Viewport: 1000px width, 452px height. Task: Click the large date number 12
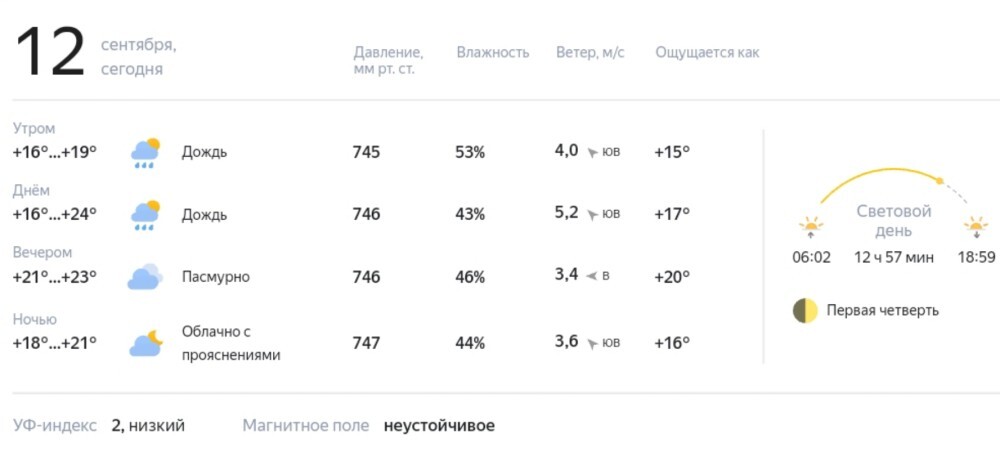click(x=50, y=54)
